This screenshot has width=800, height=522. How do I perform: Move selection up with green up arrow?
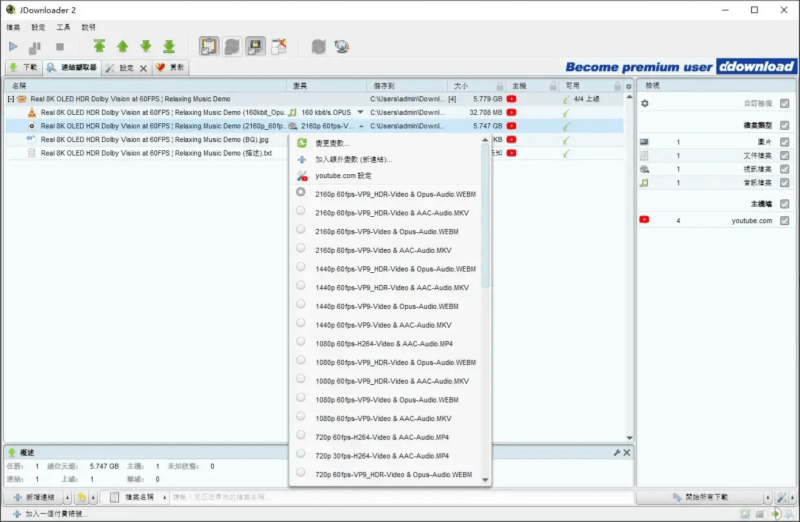122,46
